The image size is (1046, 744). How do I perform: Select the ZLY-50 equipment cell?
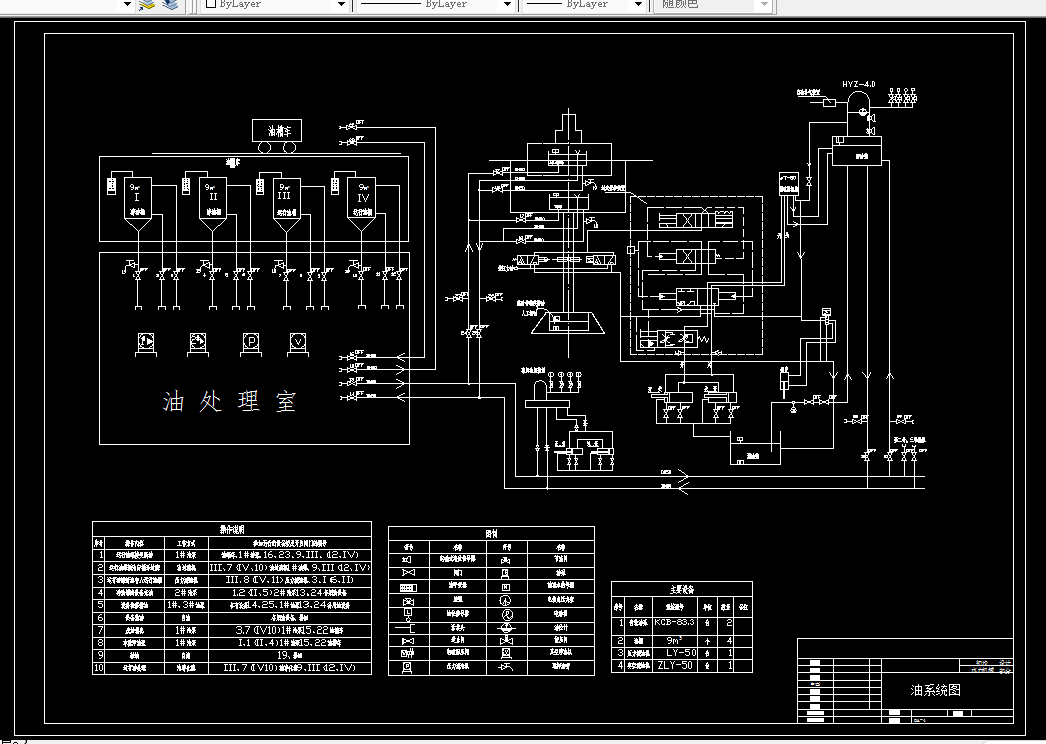pos(674,665)
